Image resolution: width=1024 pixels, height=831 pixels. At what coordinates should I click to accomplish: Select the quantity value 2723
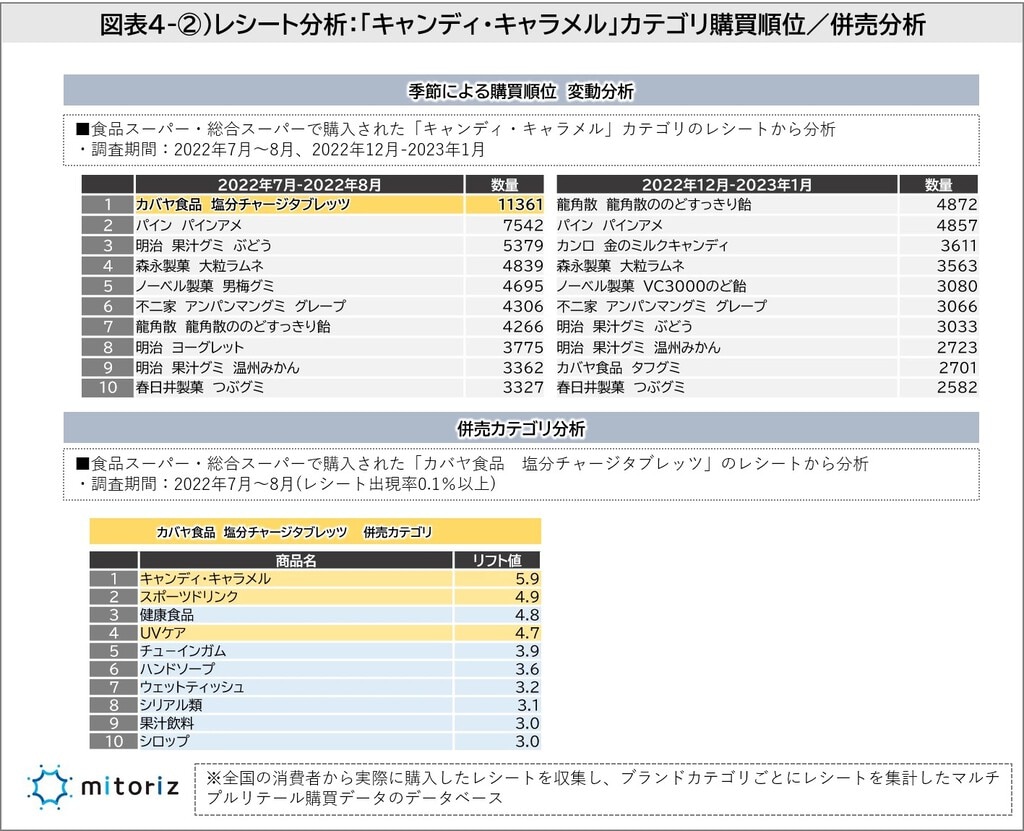coord(957,348)
